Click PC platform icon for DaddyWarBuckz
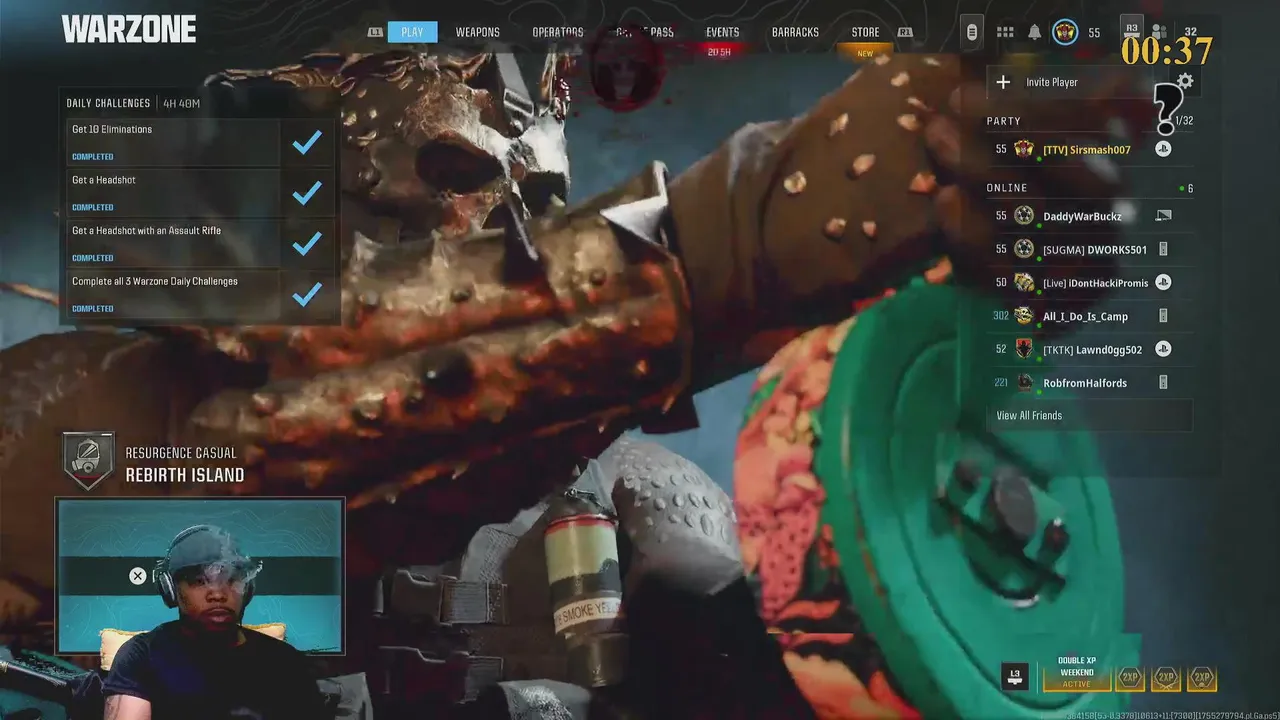The height and width of the screenshot is (720, 1280). 1163,216
